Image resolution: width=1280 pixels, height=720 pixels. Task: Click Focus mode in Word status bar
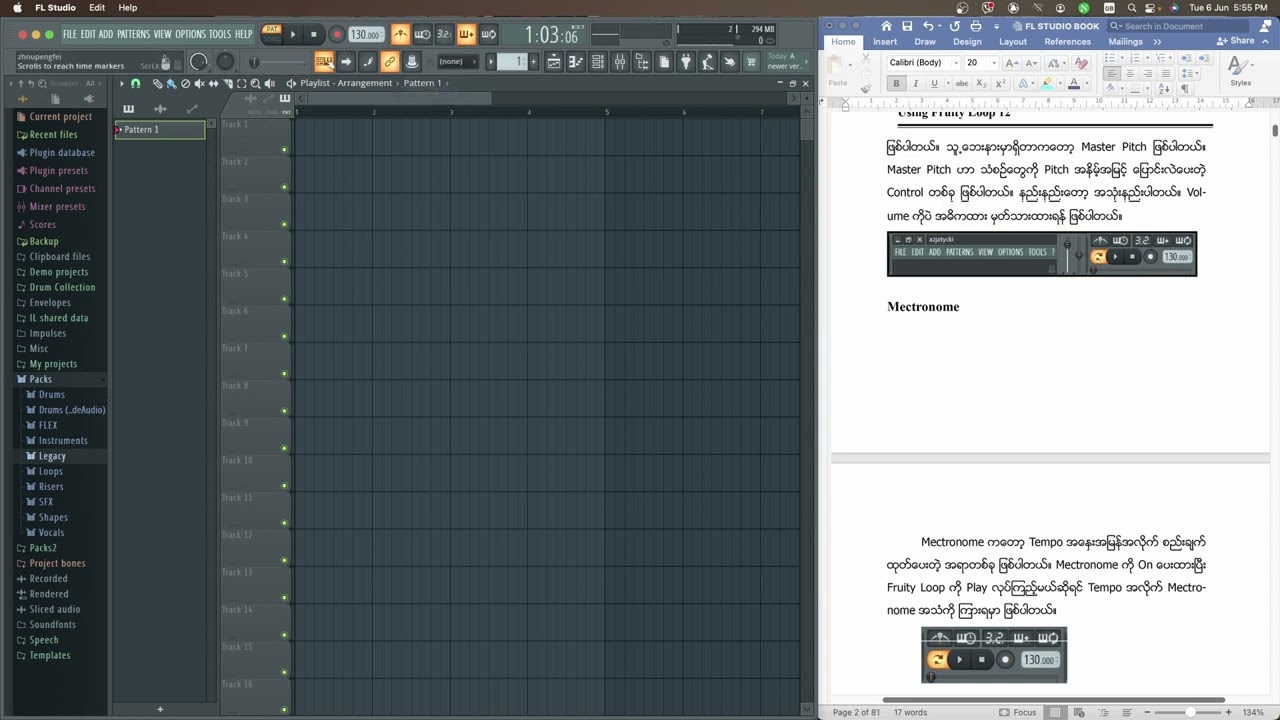(x=1018, y=712)
